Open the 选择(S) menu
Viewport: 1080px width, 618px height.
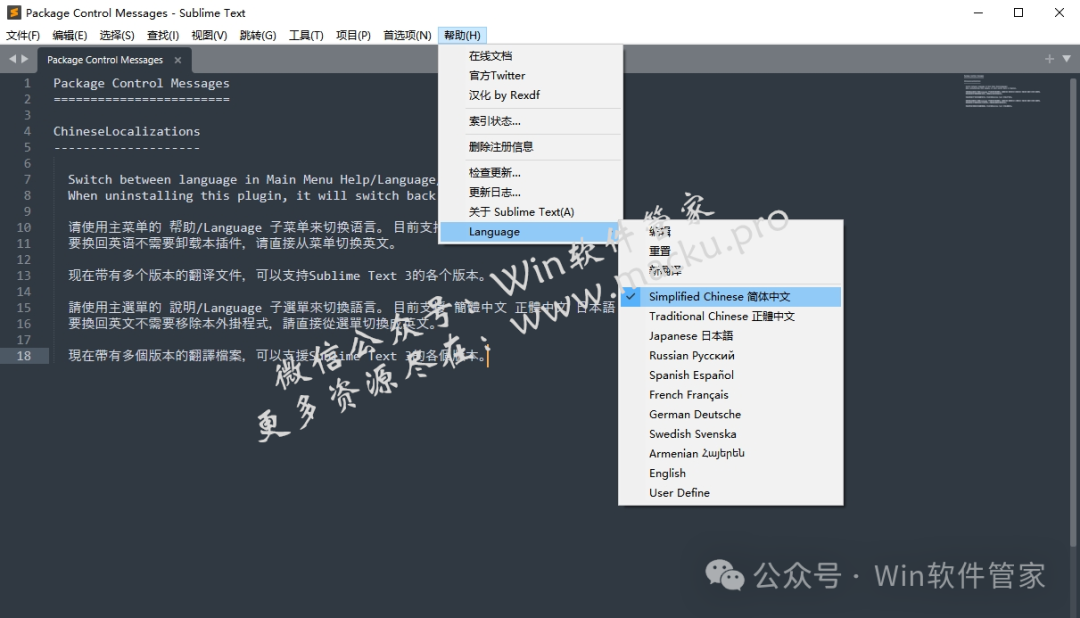click(x=116, y=35)
